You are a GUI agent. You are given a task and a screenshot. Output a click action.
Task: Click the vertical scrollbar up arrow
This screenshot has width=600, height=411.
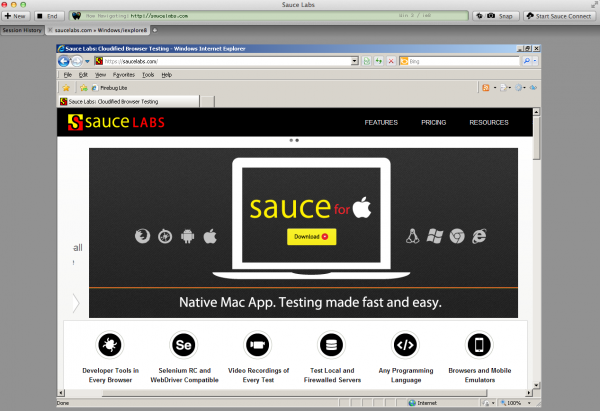point(536,112)
